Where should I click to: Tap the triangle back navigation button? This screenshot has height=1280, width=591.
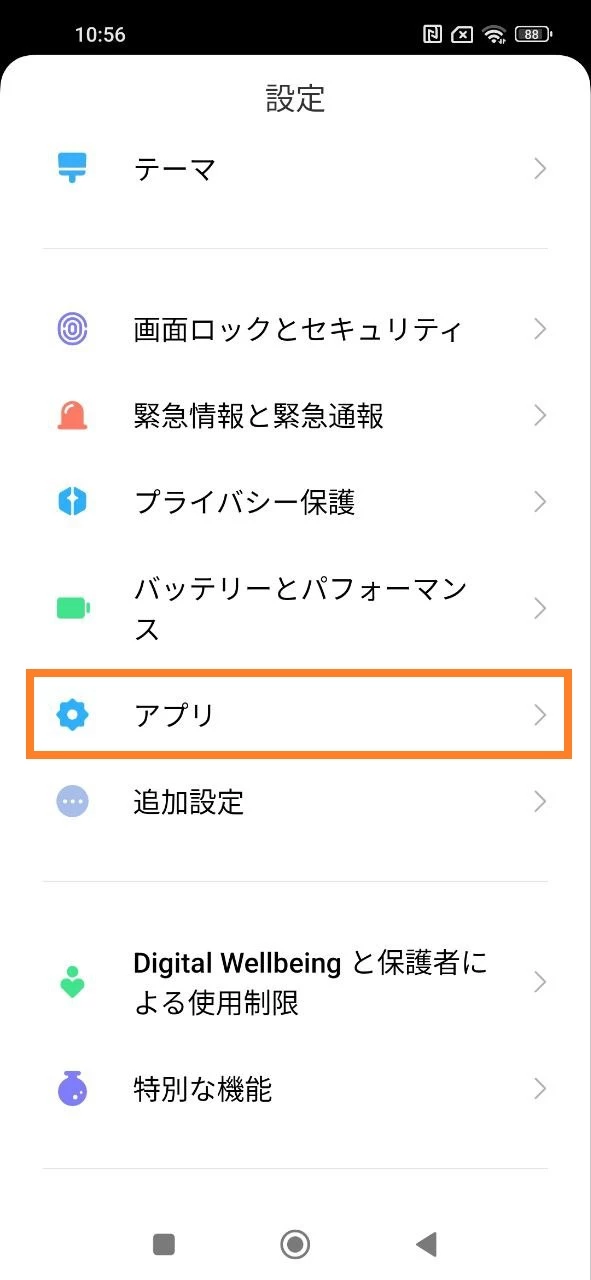point(427,1244)
